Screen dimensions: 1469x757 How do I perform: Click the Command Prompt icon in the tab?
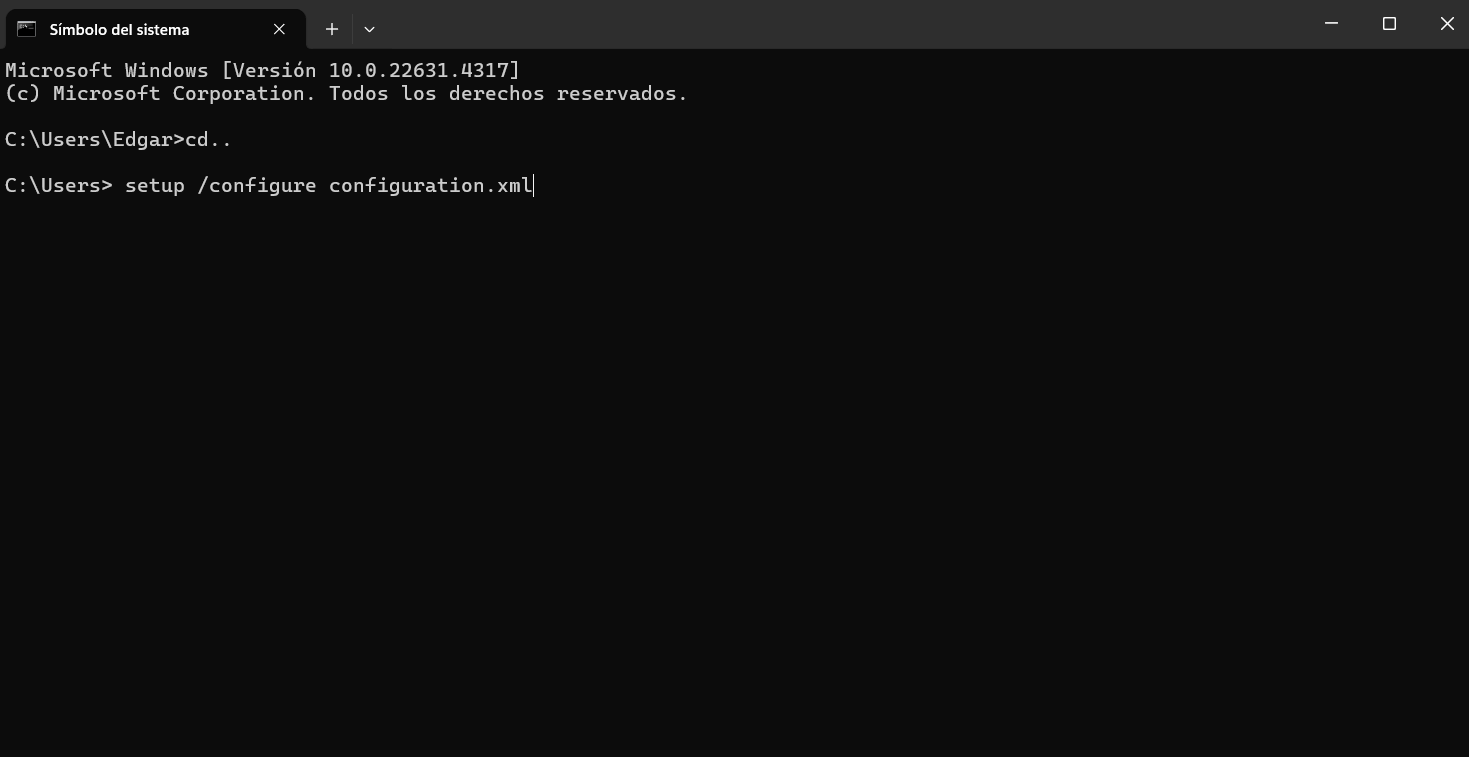[x=27, y=29]
